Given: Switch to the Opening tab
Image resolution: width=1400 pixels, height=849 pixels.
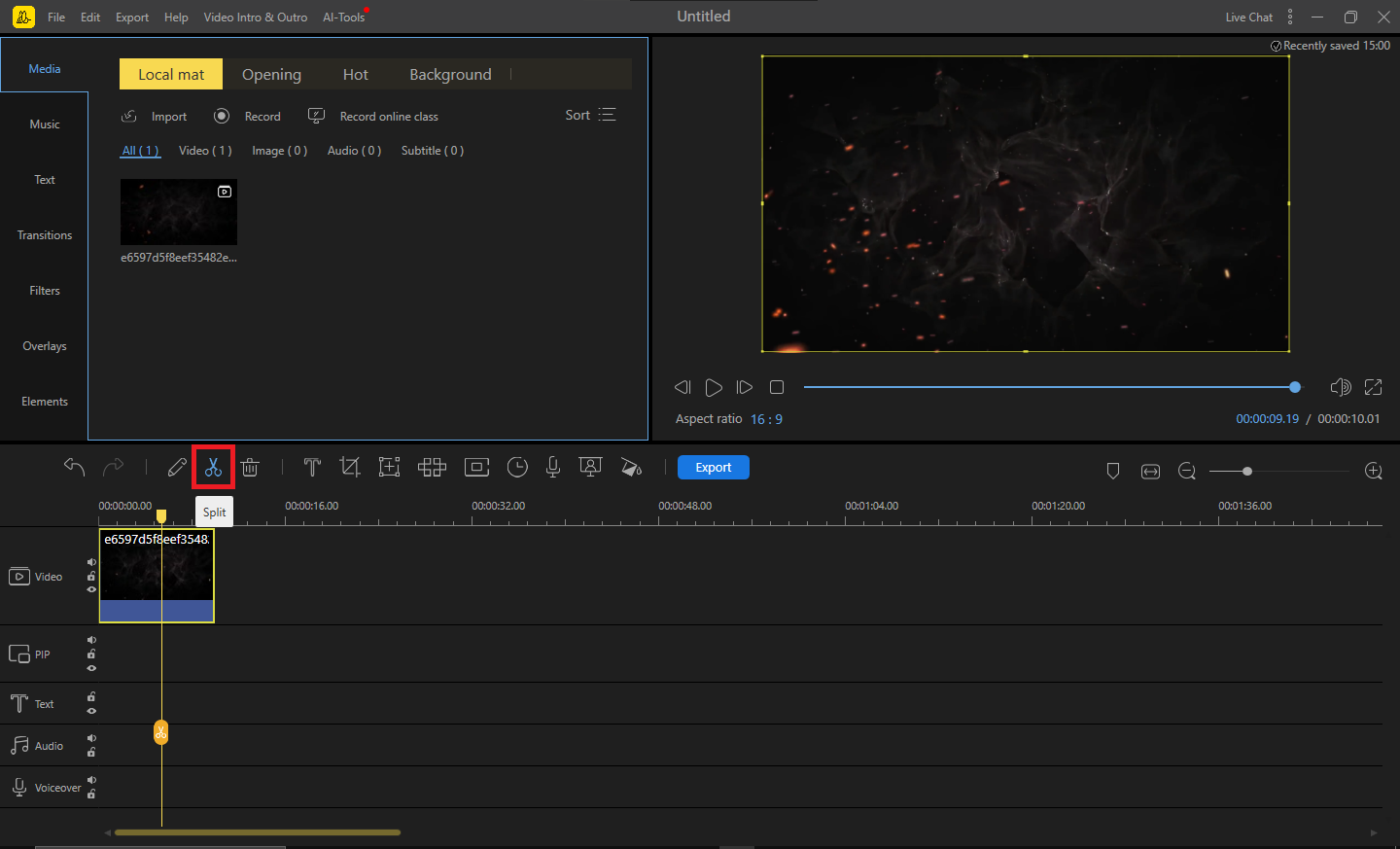Looking at the screenshot, I should point(271,74).
